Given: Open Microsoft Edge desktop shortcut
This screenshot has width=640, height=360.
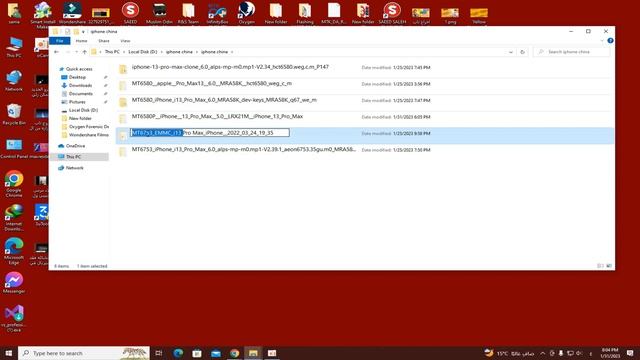Looking at the screenshot, I should (14, 251).
